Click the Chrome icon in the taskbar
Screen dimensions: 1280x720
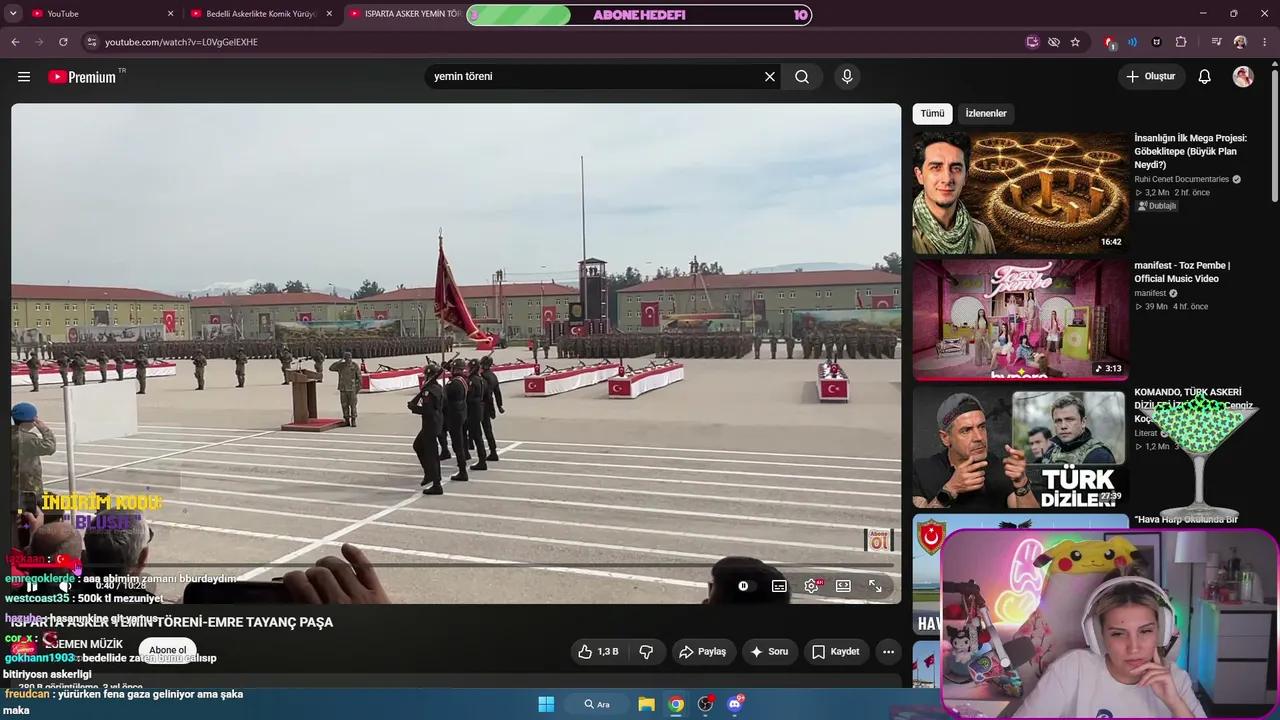[676, 704]
